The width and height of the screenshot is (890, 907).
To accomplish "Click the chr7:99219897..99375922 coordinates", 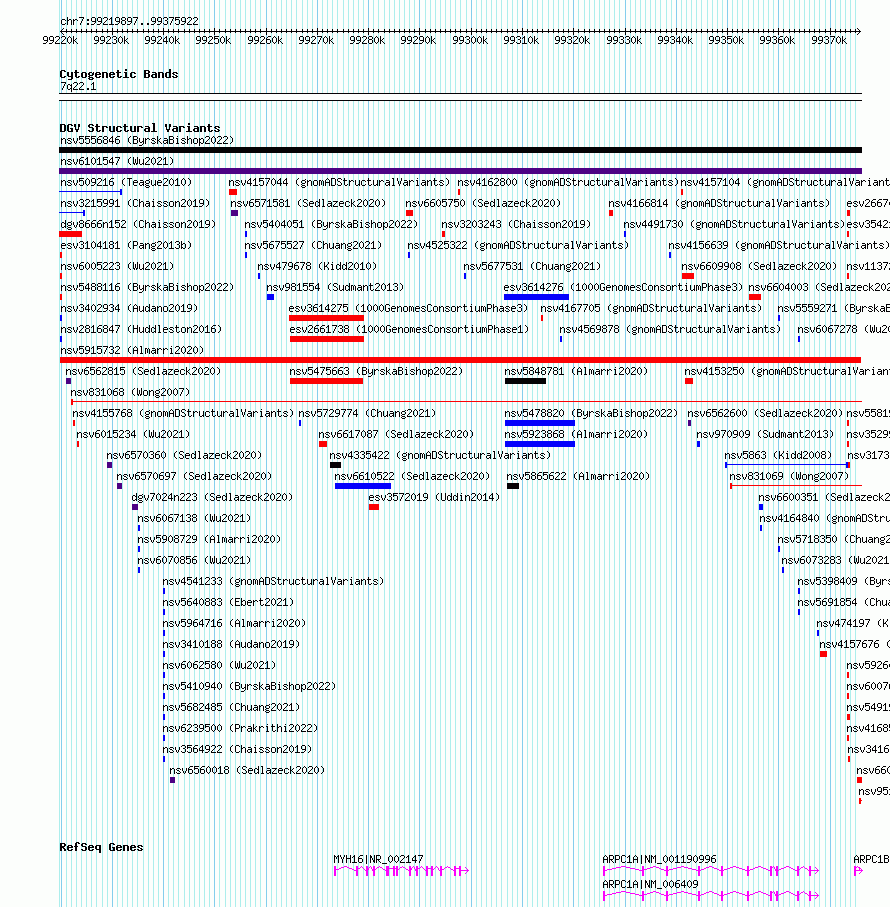I will 129,21.
